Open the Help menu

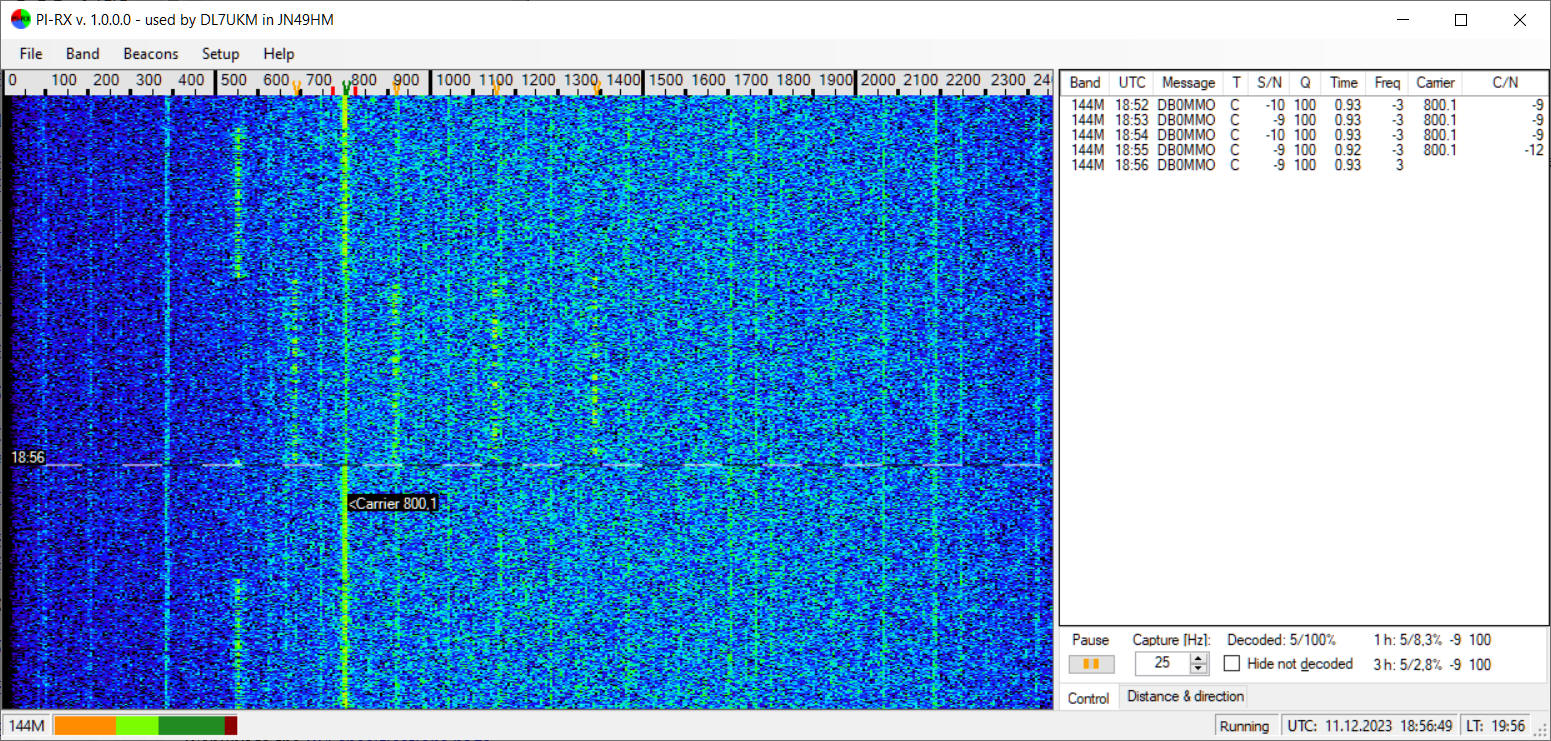(279, 54)
